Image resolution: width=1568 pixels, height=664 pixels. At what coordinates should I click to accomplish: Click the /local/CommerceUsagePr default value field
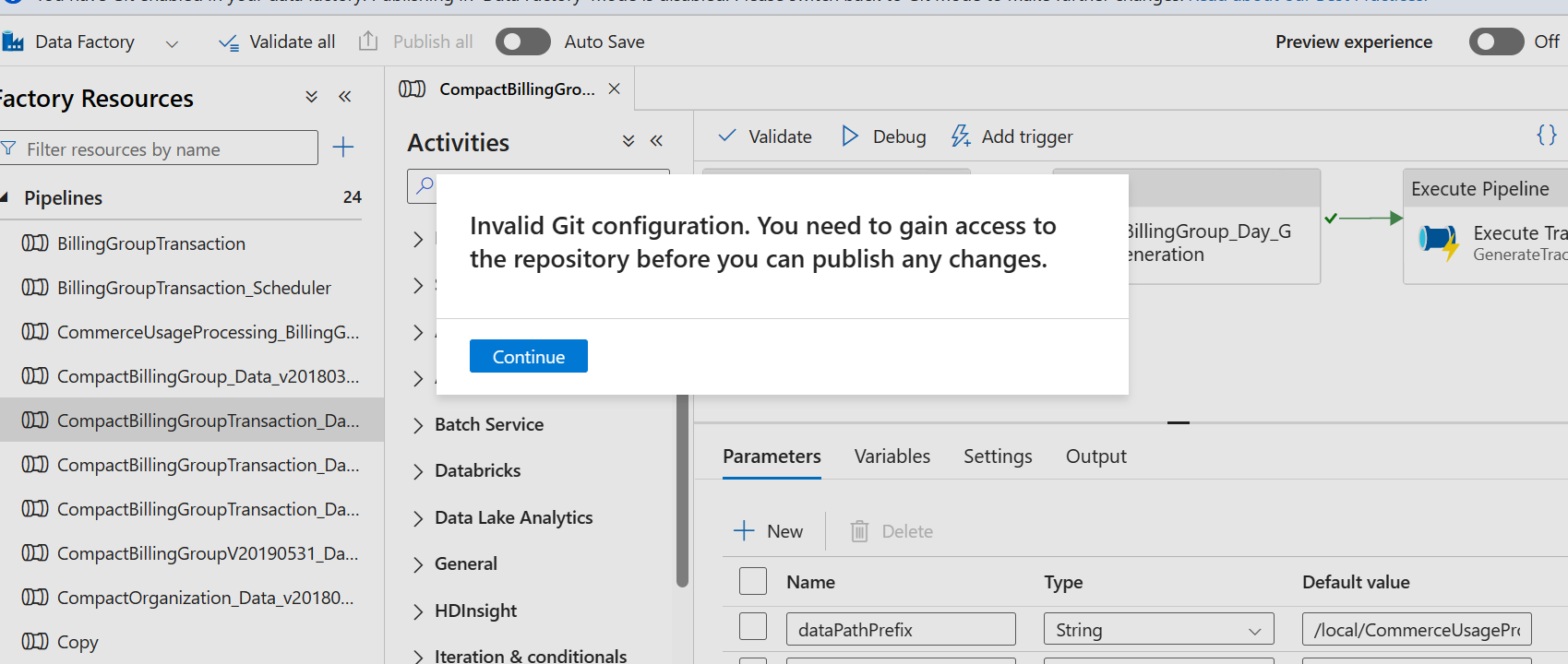coord(1417,629)
